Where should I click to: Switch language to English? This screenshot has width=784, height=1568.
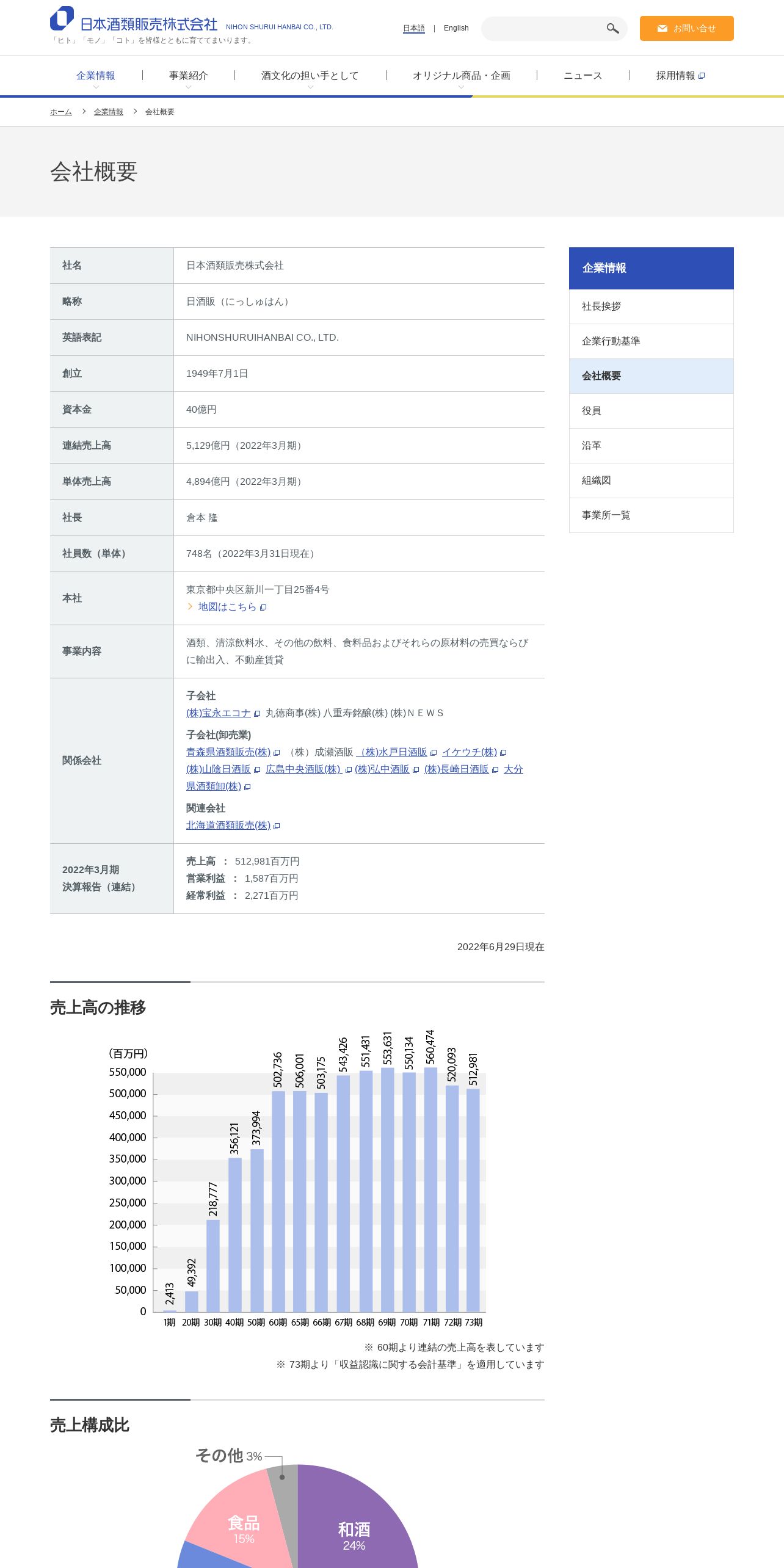(x=456, y=28)
